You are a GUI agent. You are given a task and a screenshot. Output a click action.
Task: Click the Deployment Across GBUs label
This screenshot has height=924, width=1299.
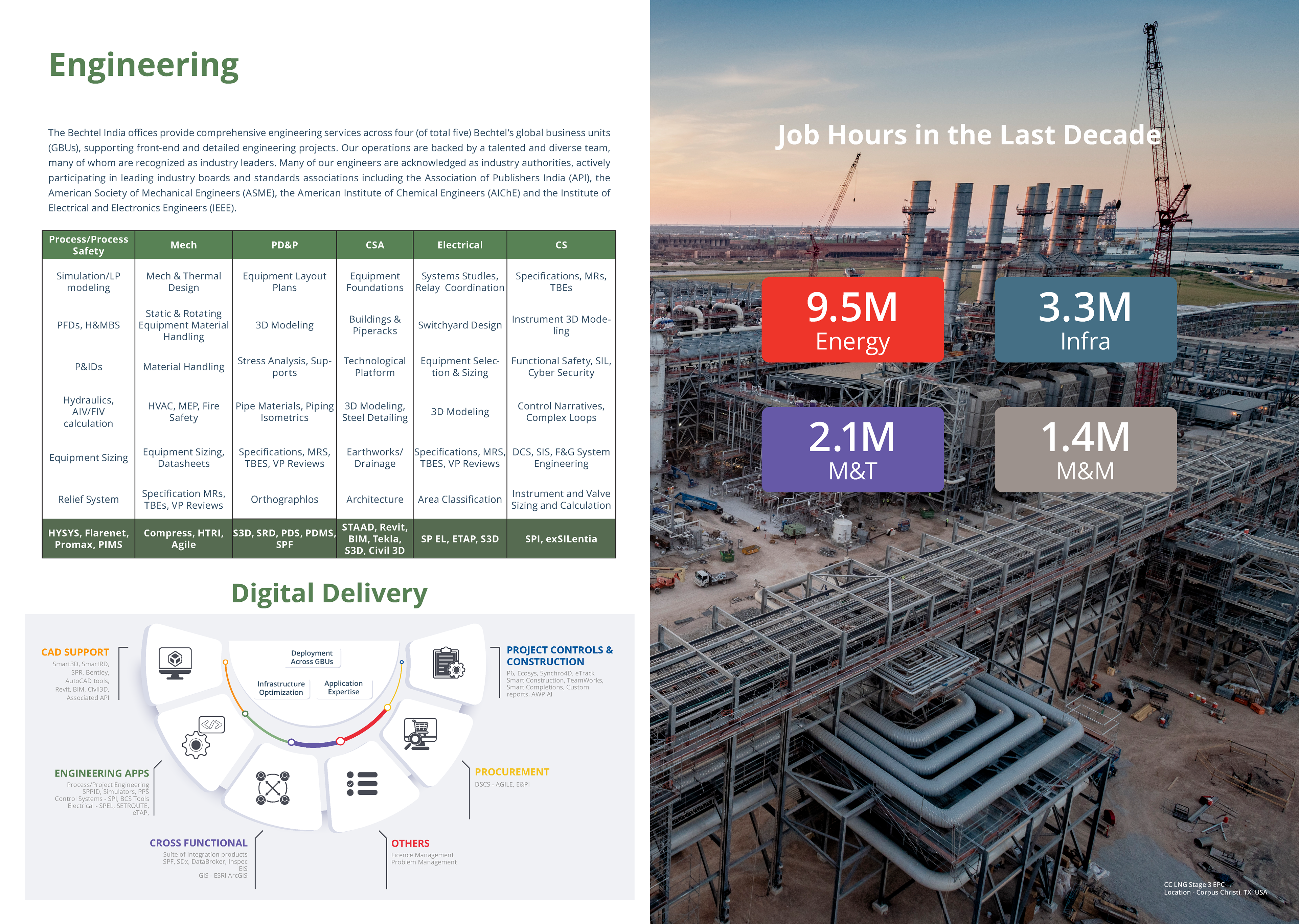[x=312, y=657]
